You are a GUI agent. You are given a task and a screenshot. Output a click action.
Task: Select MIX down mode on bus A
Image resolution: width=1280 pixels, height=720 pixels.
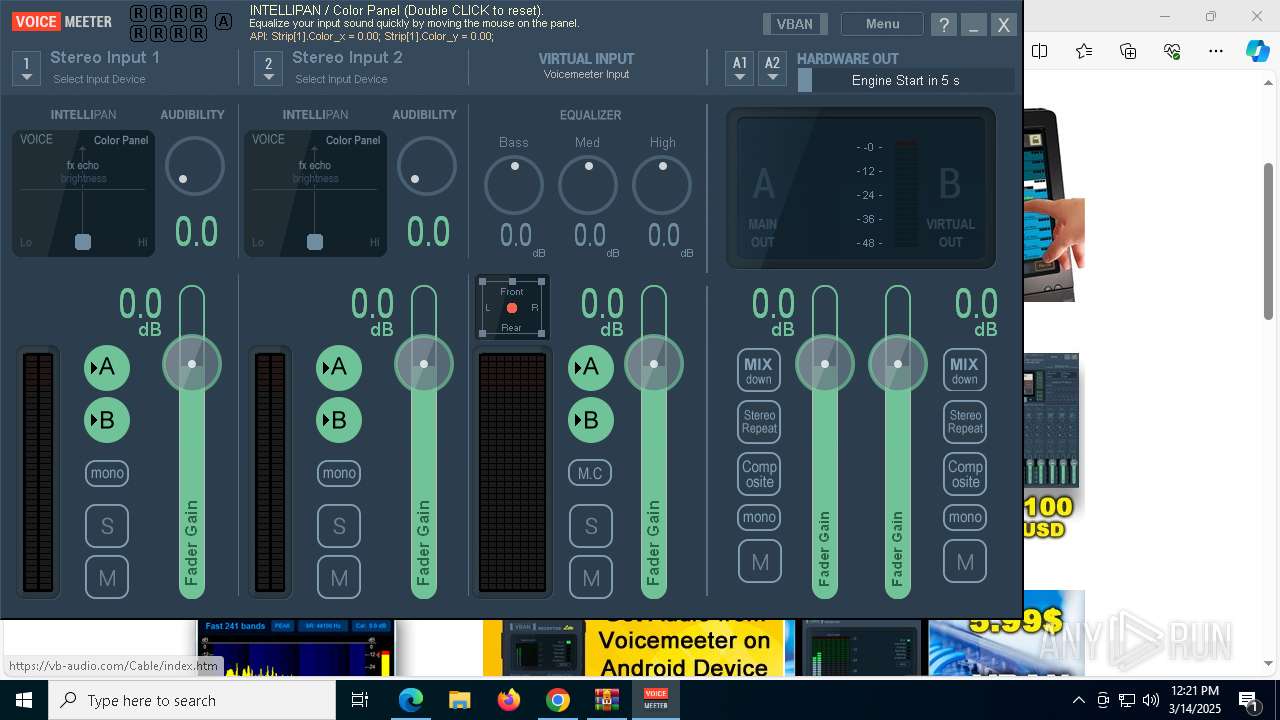759,370
